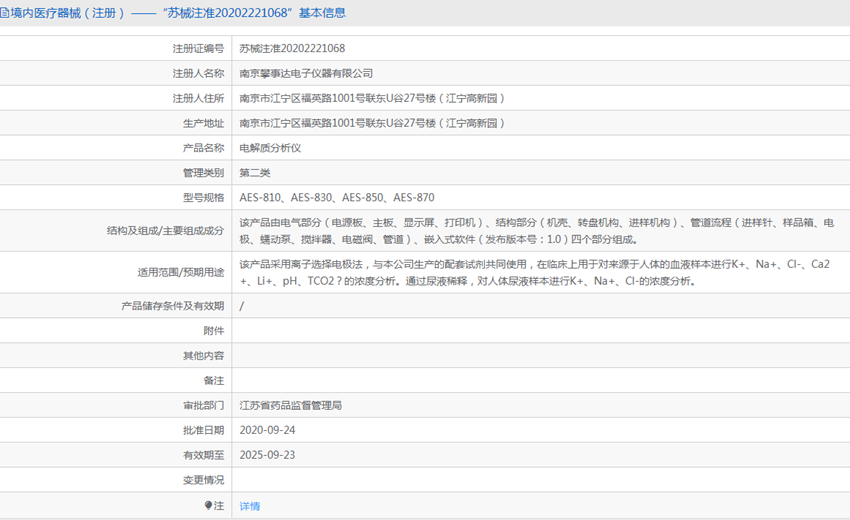
Task: Select approving authority 江苏省药品监督管理局
Action: (291, 406)
